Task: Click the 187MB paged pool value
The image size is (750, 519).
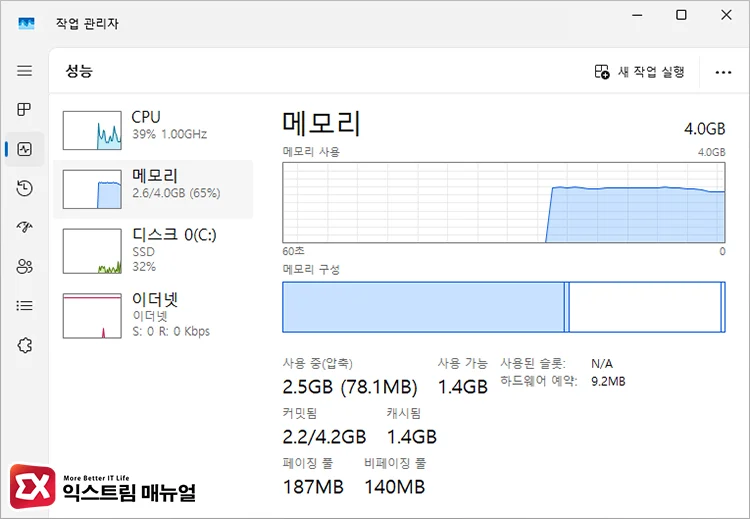Action: tap(313, 486)
